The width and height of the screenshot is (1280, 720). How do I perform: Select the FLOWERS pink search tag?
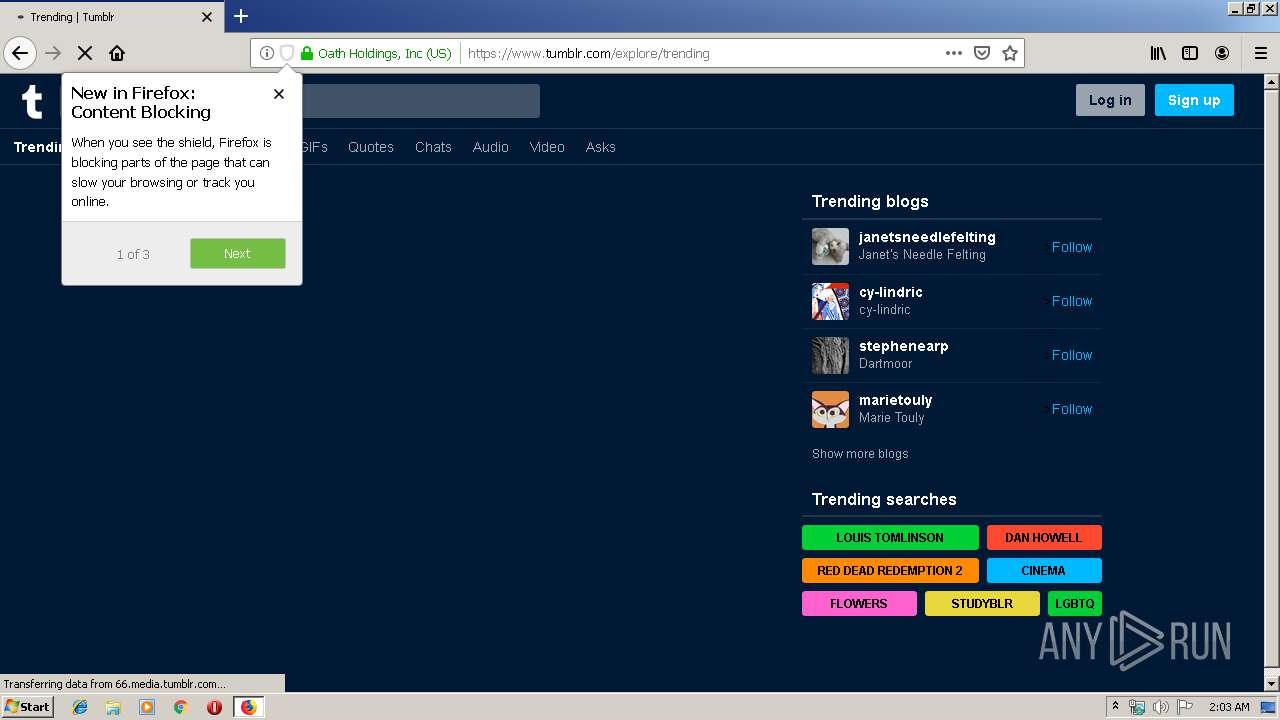click(x=859, y=603)
